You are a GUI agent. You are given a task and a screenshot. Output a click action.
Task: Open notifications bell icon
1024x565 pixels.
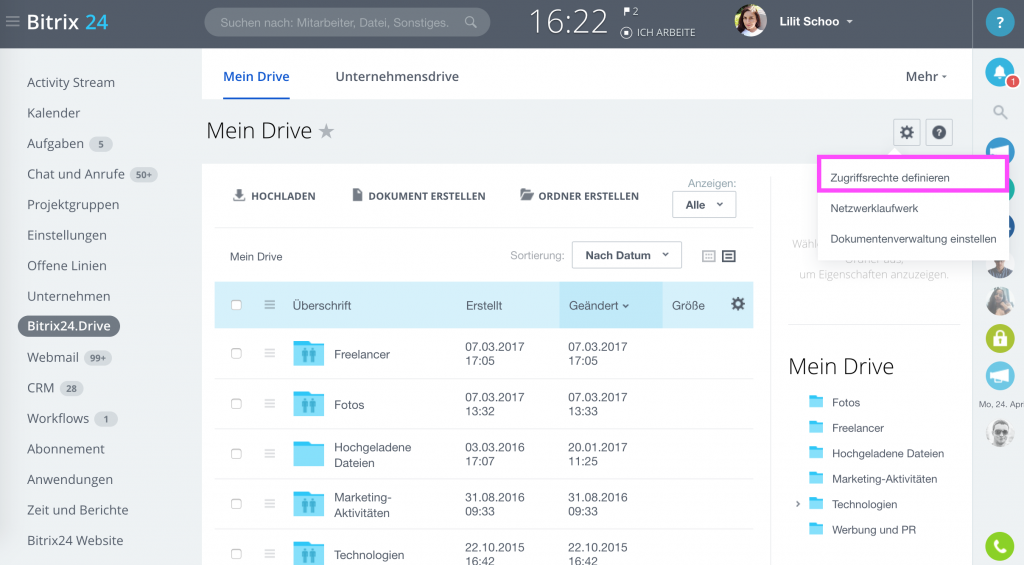pyautogui.click(x=999, y=72)
